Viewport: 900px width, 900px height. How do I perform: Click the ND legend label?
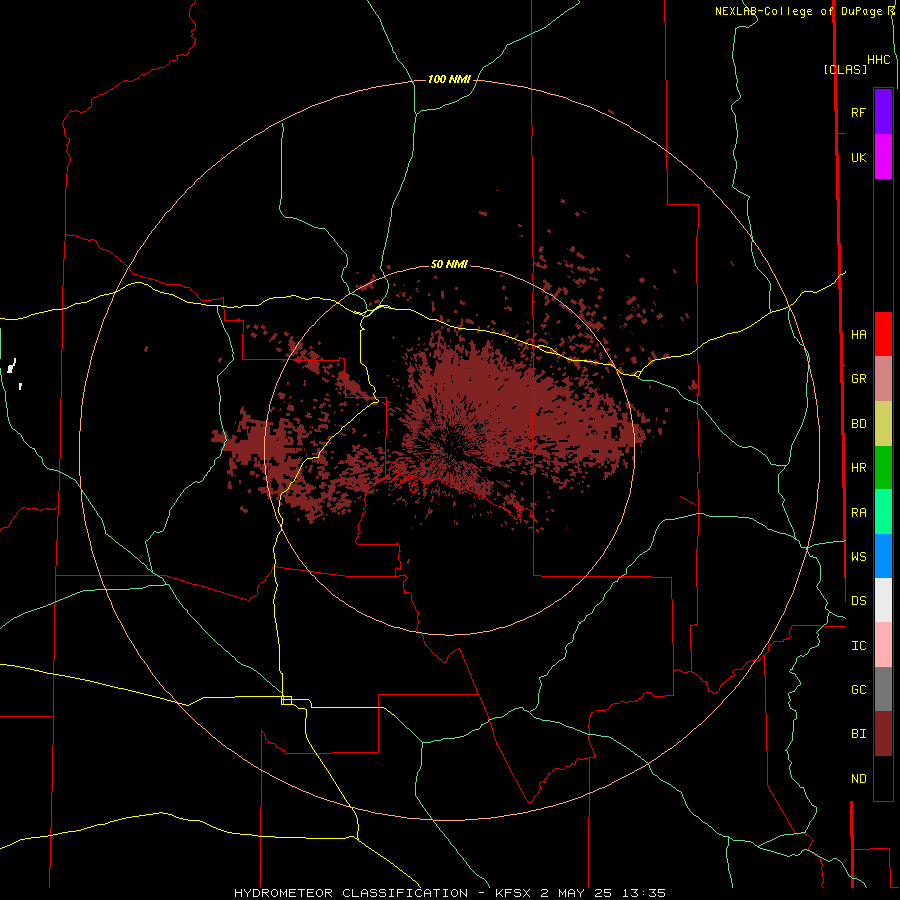(858, 779)
